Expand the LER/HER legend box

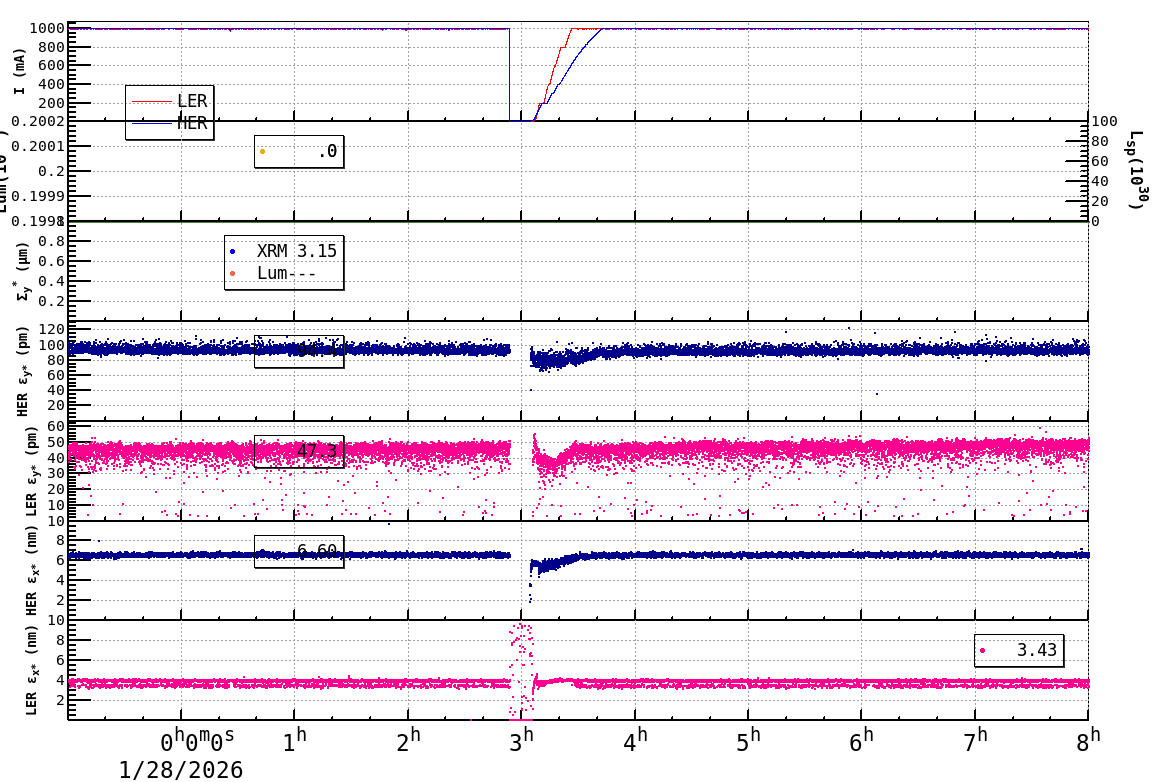click(x=169, y=112)
